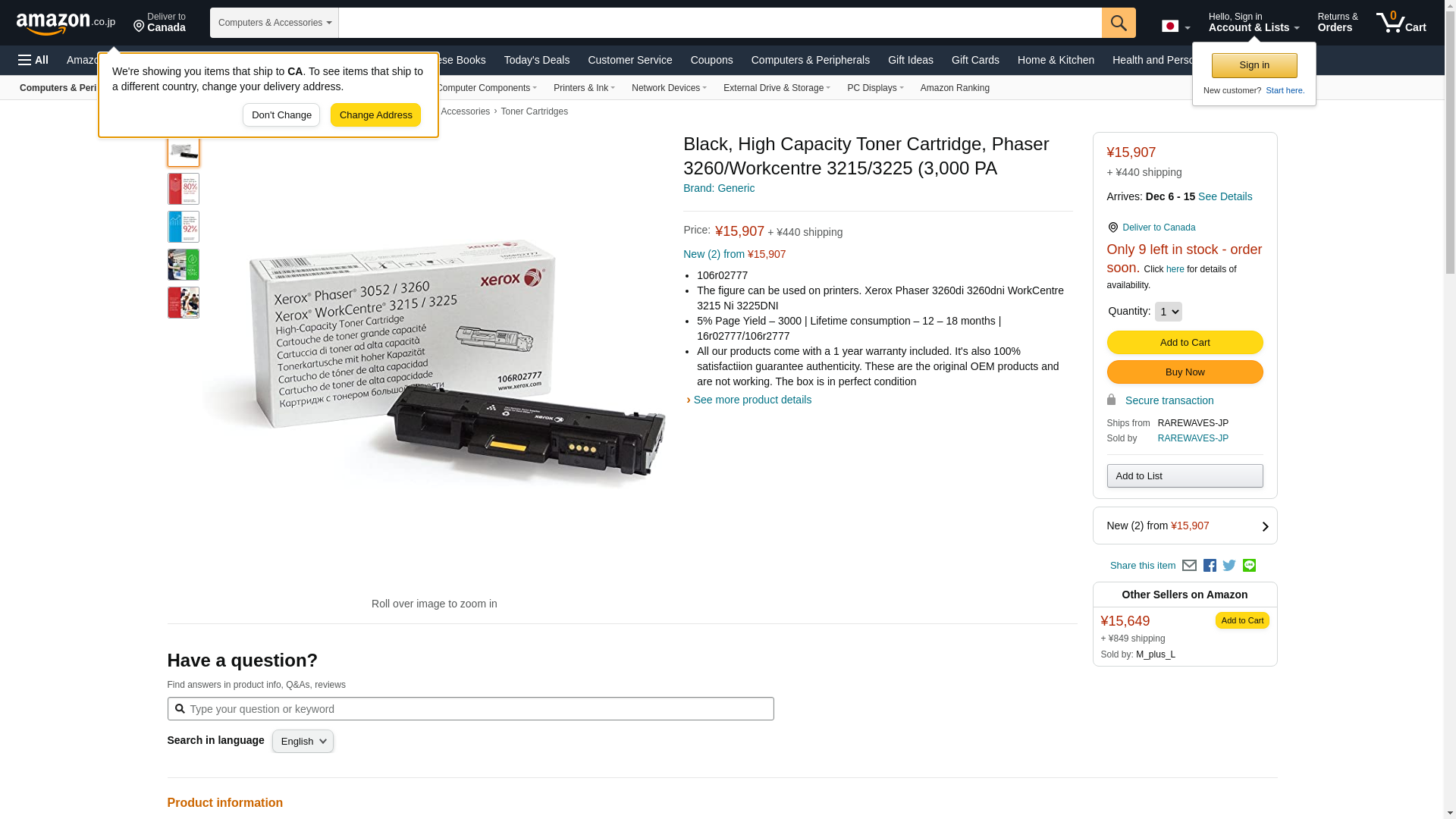The height and width of the screenshot is (819, 1456).
Task: Open the Today's Deals menu item
Action: pyautogui.click(x=537, y=60)
